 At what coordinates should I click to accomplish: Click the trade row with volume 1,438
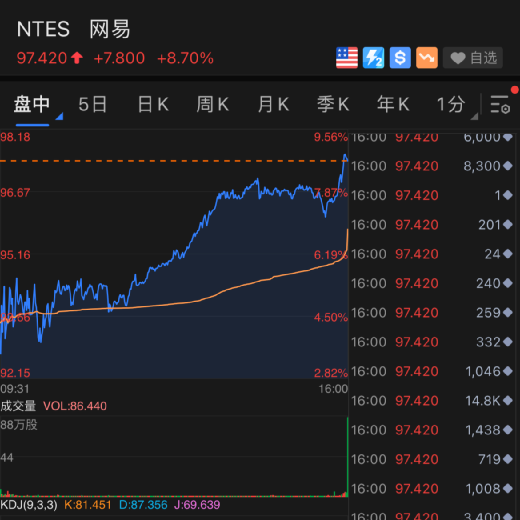pos(432,430)
